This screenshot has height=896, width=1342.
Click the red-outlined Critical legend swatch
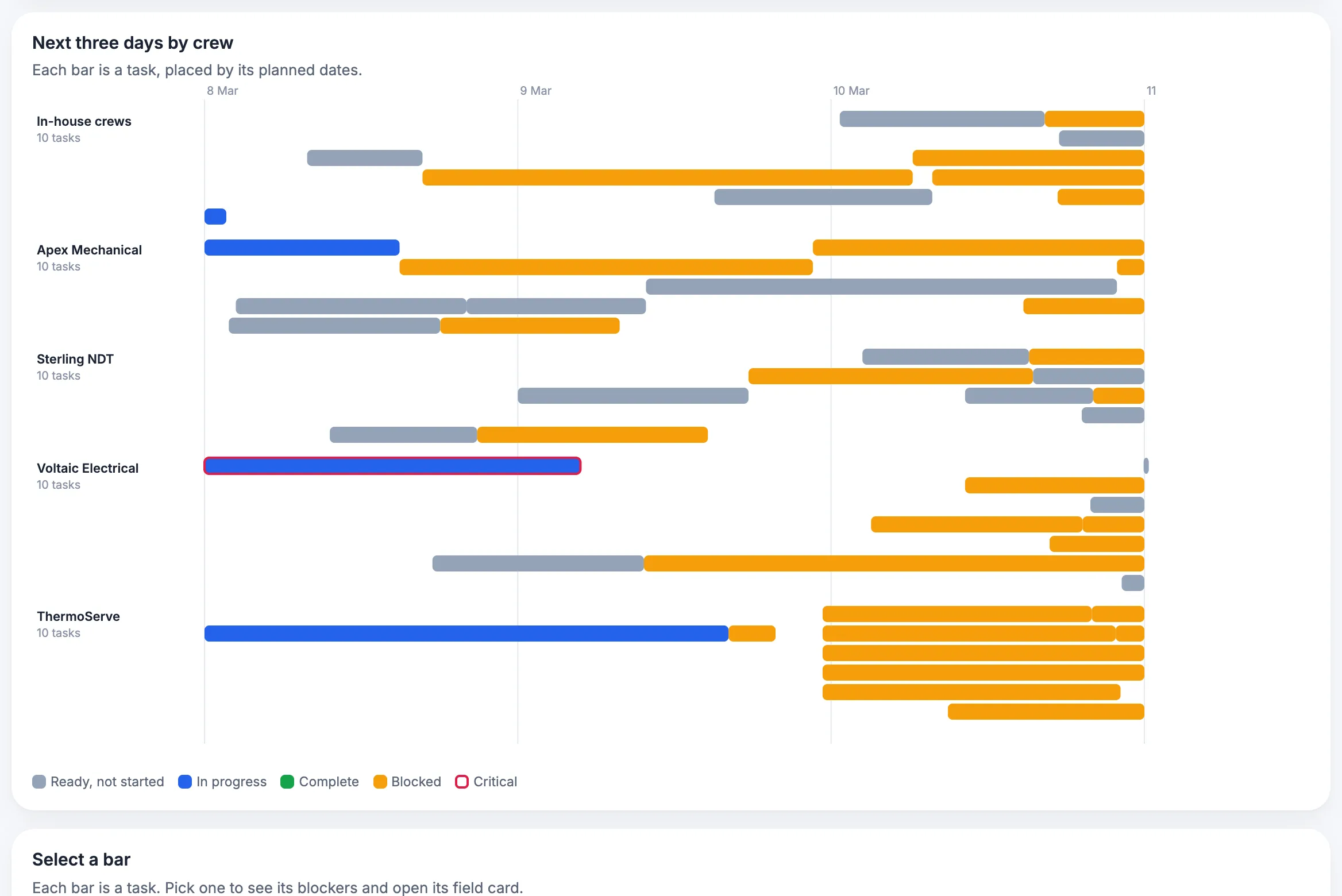[x=462, y=782]
